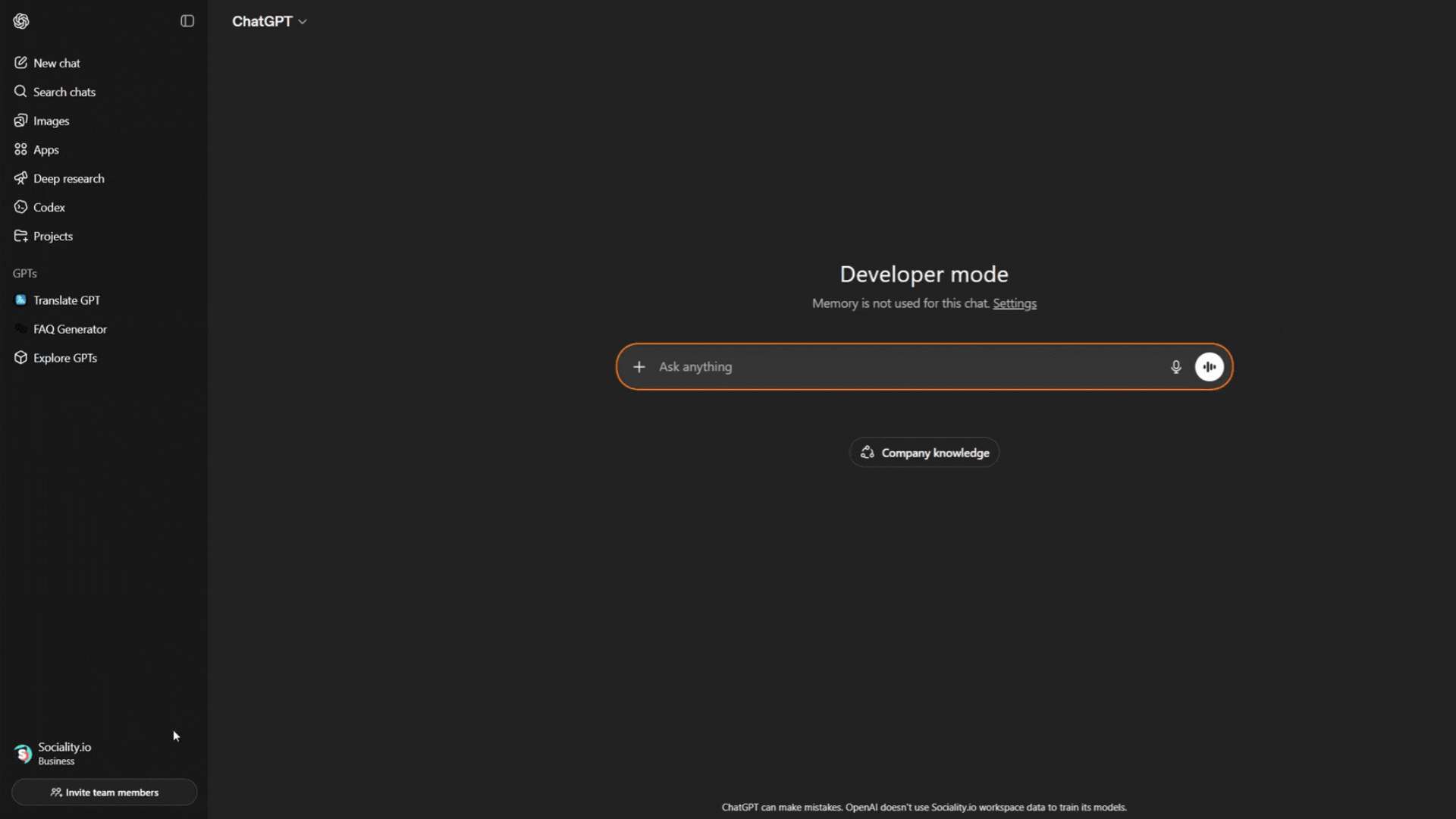Image resolution: width=1456 pixels, height=819 pixels.
Task: Open the FAQ Generator GPT
Action: [x=70, y=329]
